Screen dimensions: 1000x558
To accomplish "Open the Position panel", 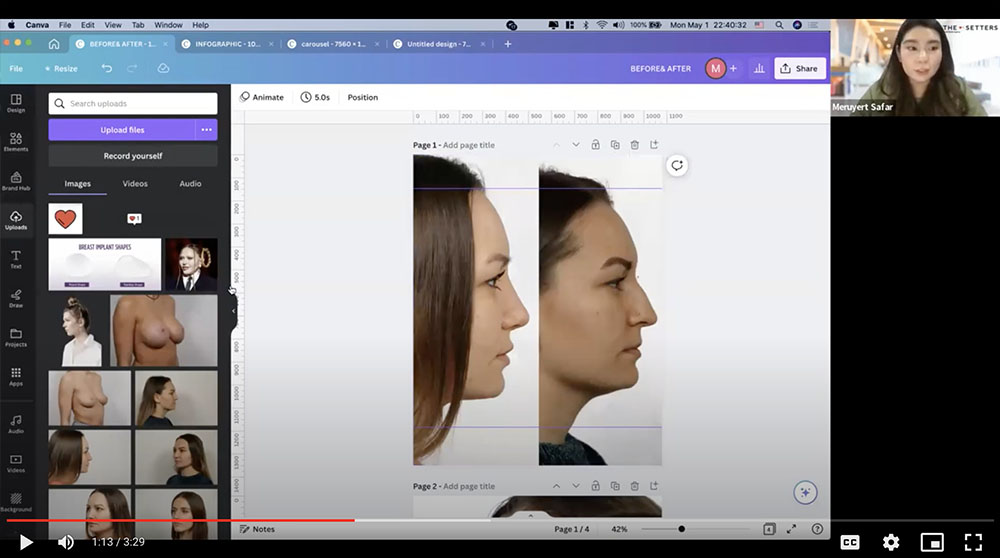I will (362, 97).
